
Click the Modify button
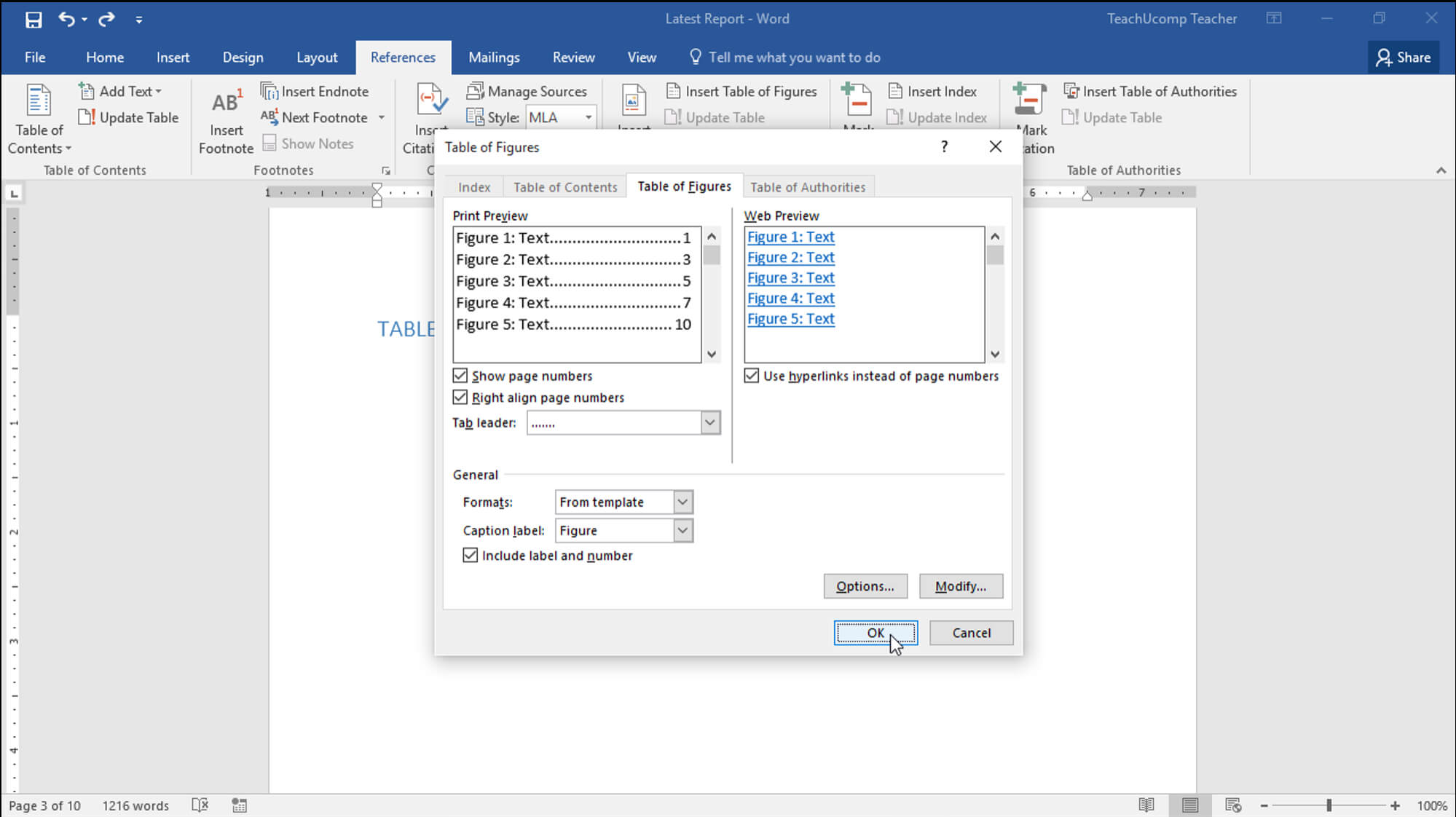pyautogui.click(x=959, y=585)
